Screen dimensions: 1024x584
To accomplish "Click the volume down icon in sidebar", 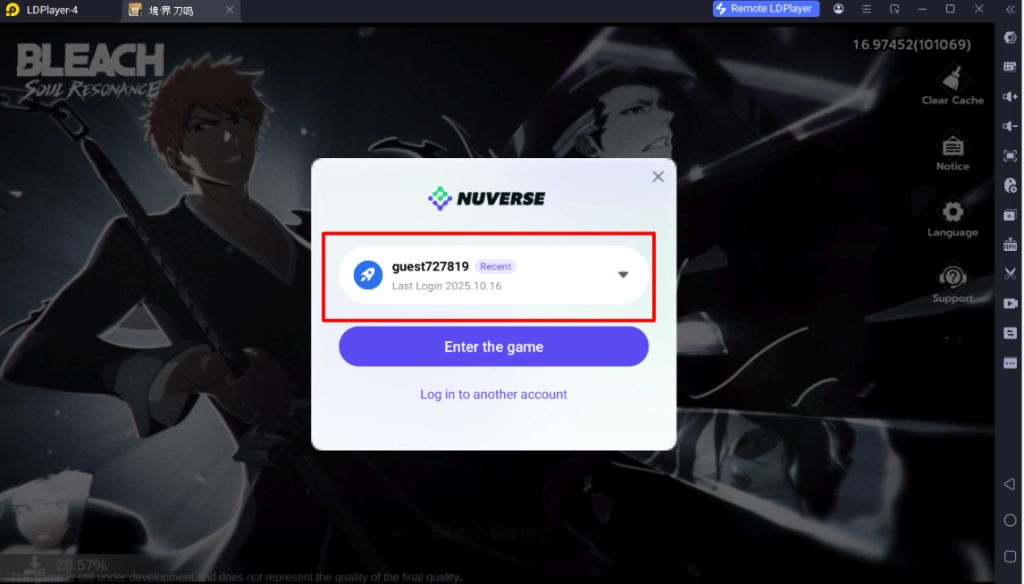I will pyautogui.click(x=1010, y=126).
